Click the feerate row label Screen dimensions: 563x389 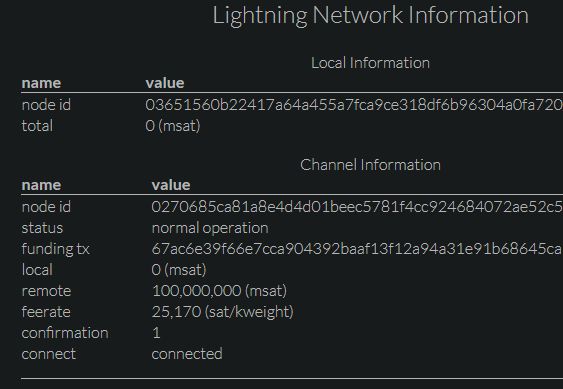(x=46, y=312)
